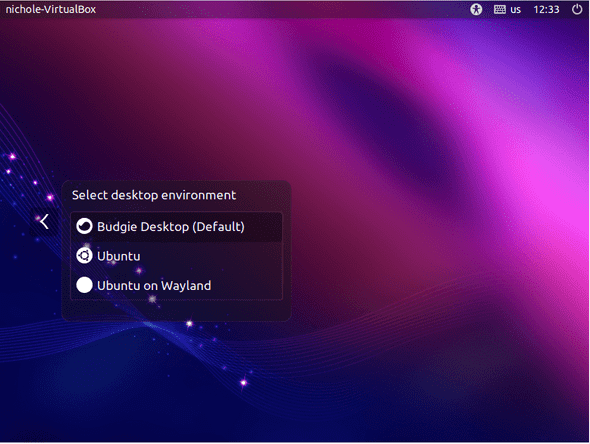Open the power menu icon

click(x=577, y=9)
